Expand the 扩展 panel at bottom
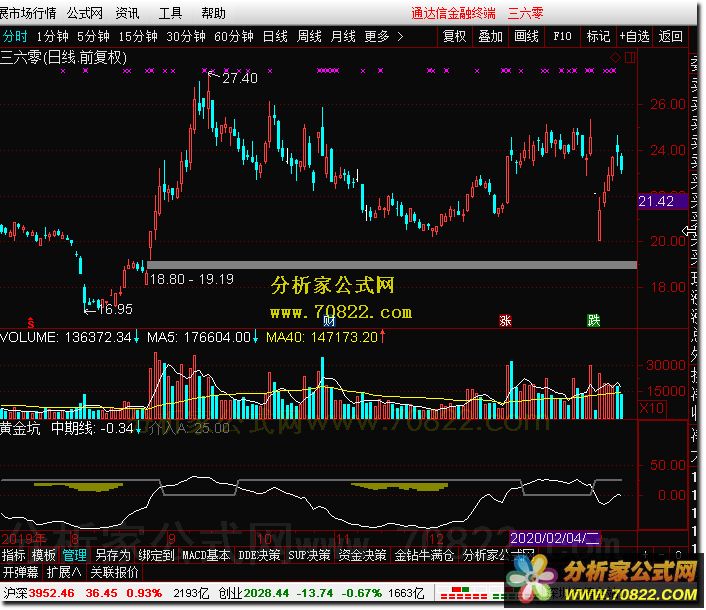 click(64, 573)
